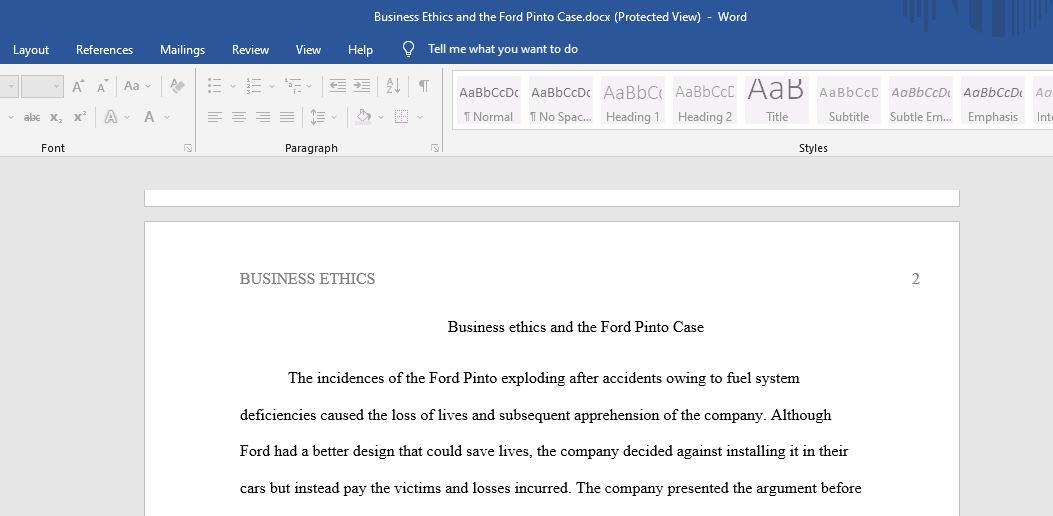Click the Numbering list icon
Screen dimensions: 1053x516
tap(254, 86)
